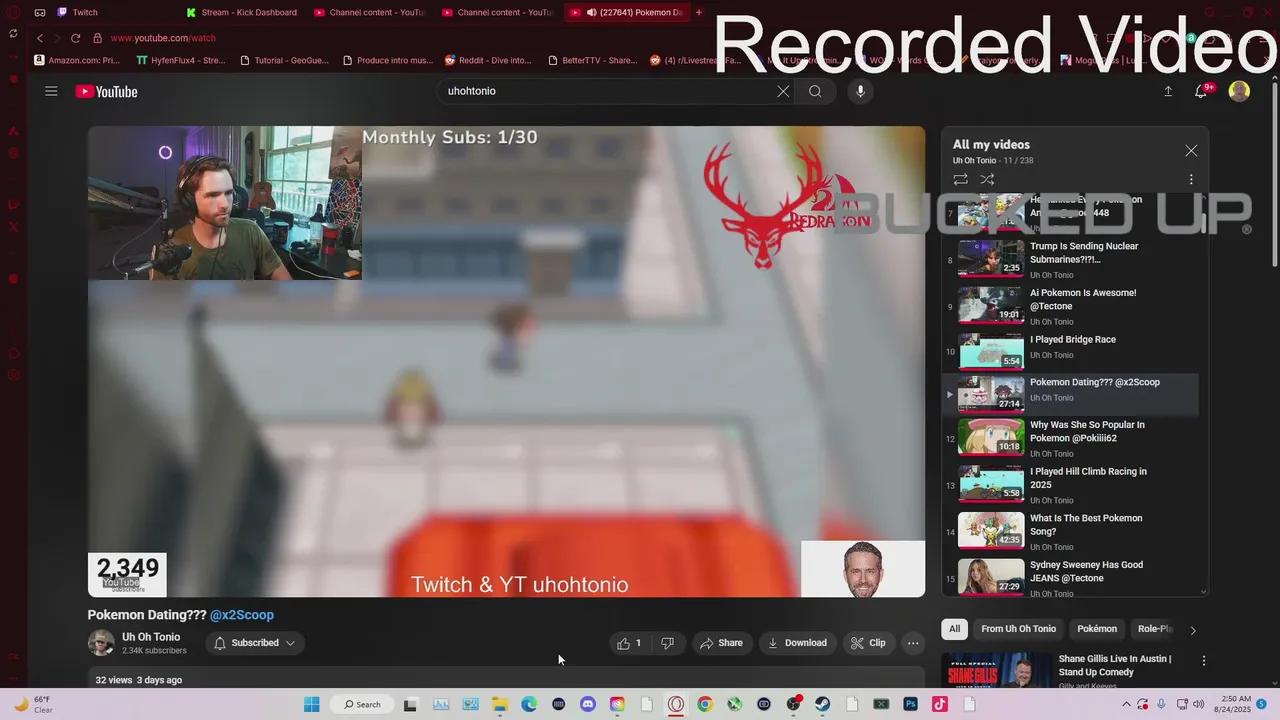This screenshot has height=720, width=1280.
Task: Start voice search with the microphone
Action: click(x=860, y=91)
